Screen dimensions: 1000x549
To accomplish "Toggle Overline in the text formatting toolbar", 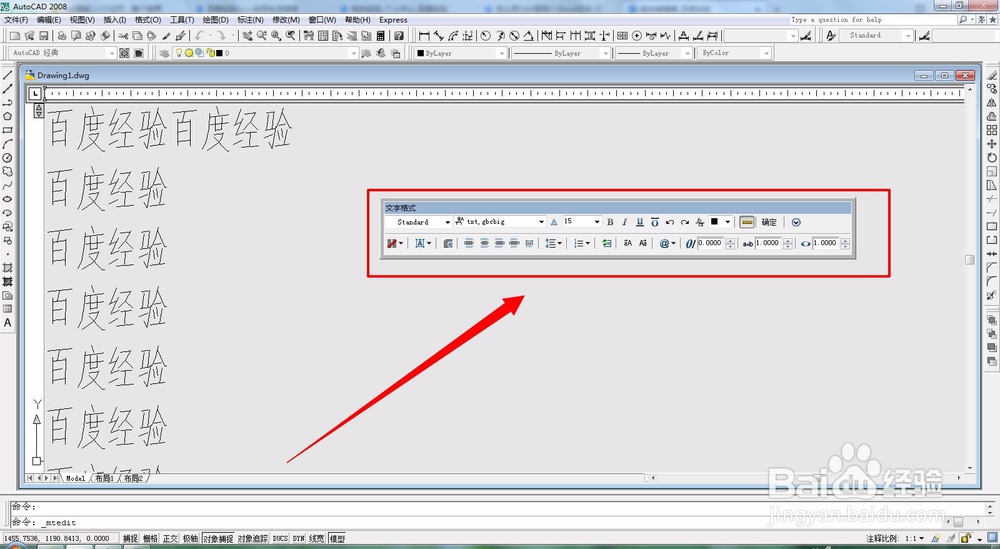I will point(655,223).
